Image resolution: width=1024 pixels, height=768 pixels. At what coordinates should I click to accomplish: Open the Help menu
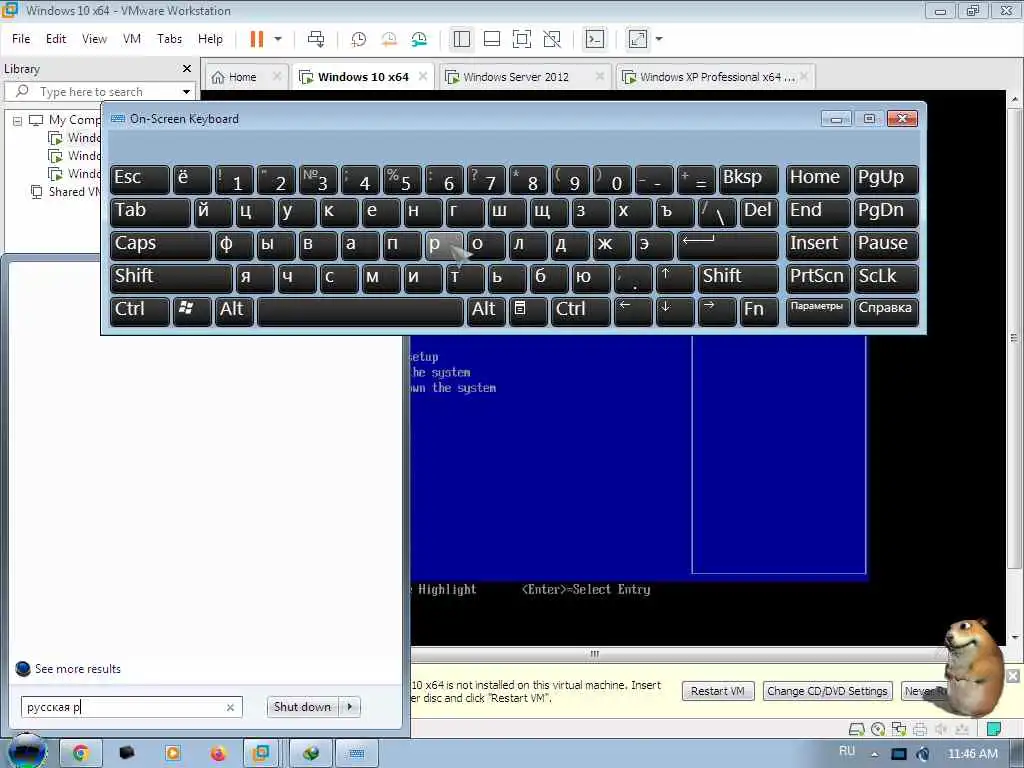point(210,39)
